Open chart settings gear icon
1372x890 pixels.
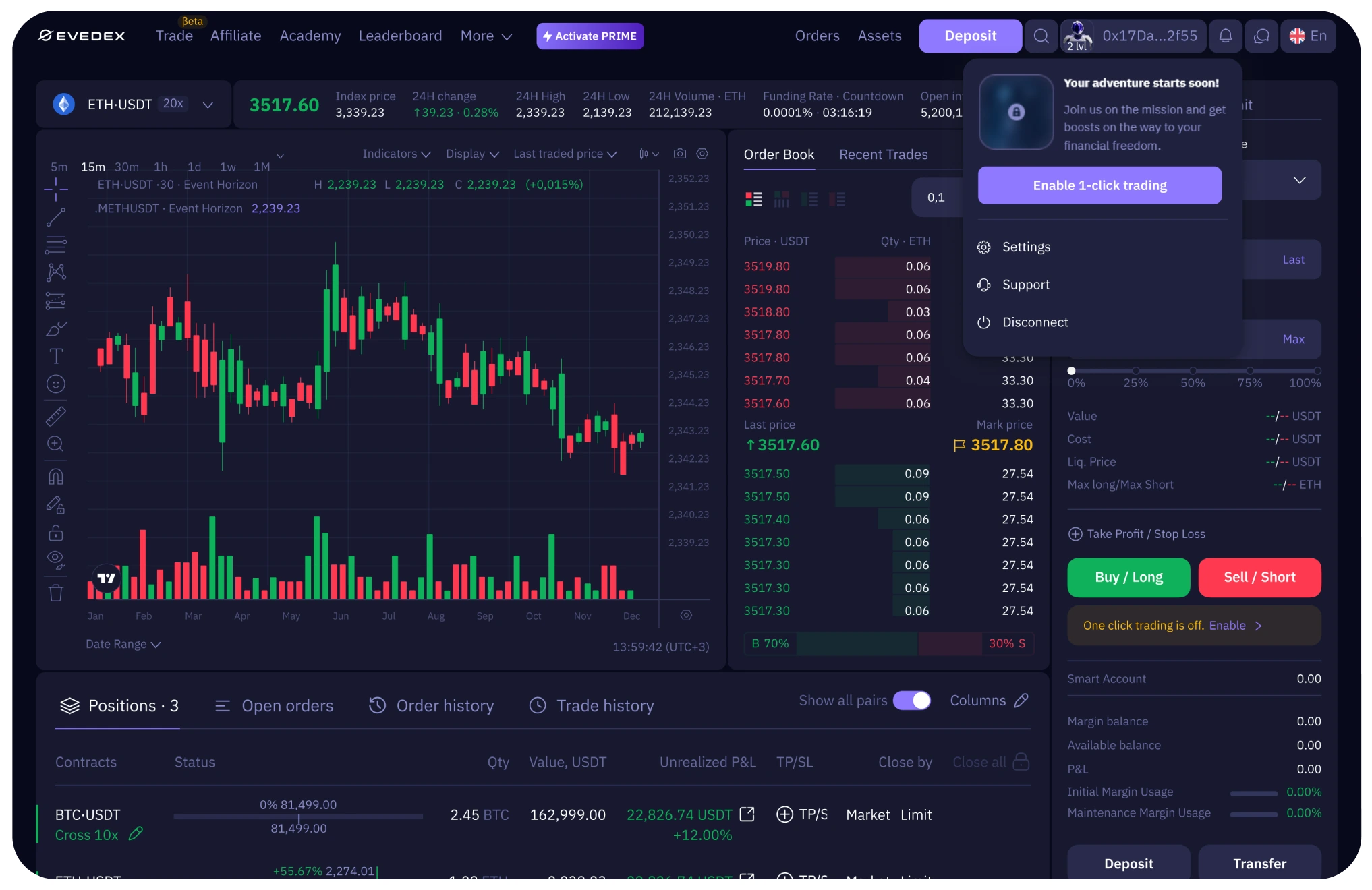pos(702,154)
